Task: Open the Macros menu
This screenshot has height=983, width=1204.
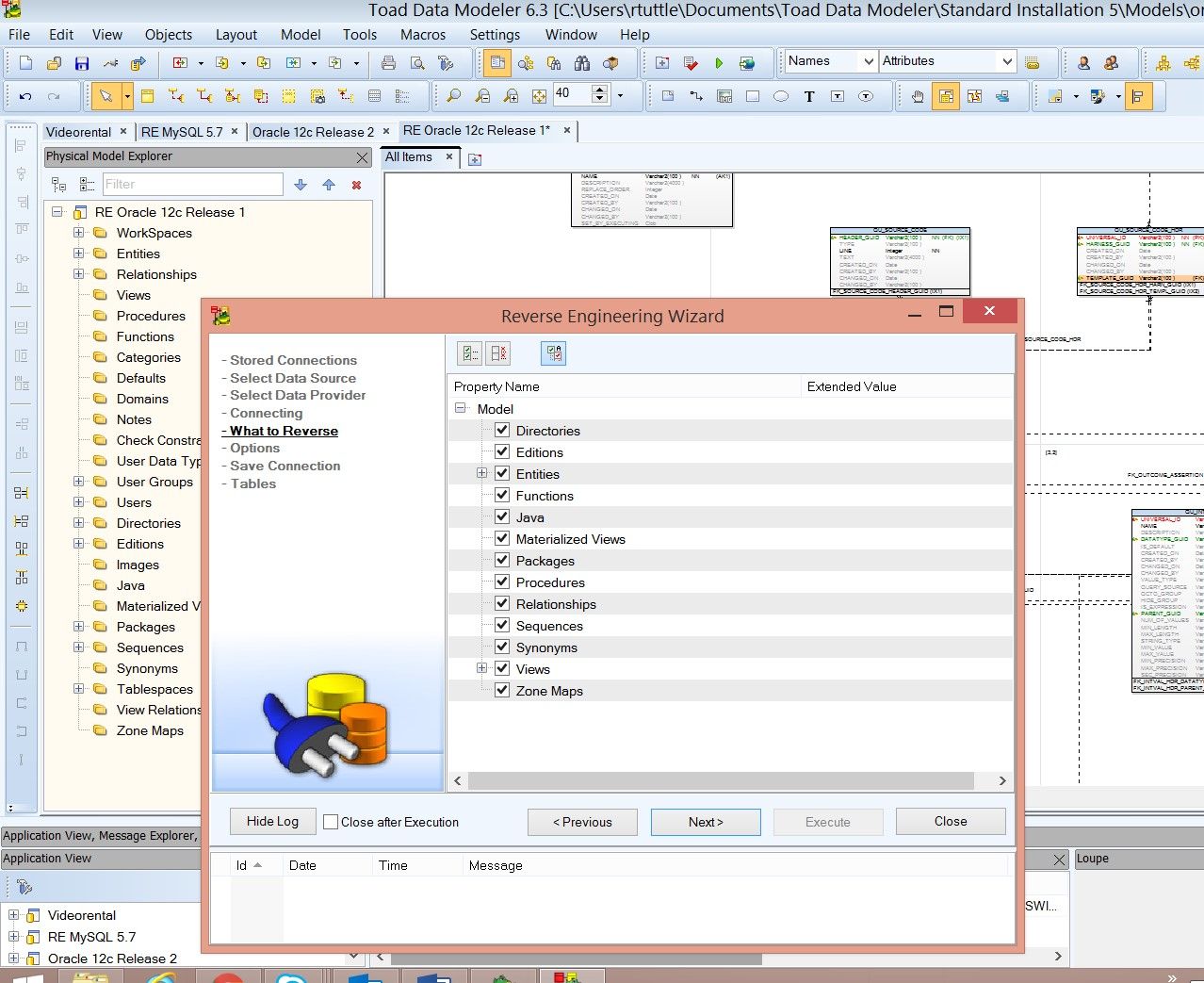Action: pyautogui.click(x=423, y=35)
